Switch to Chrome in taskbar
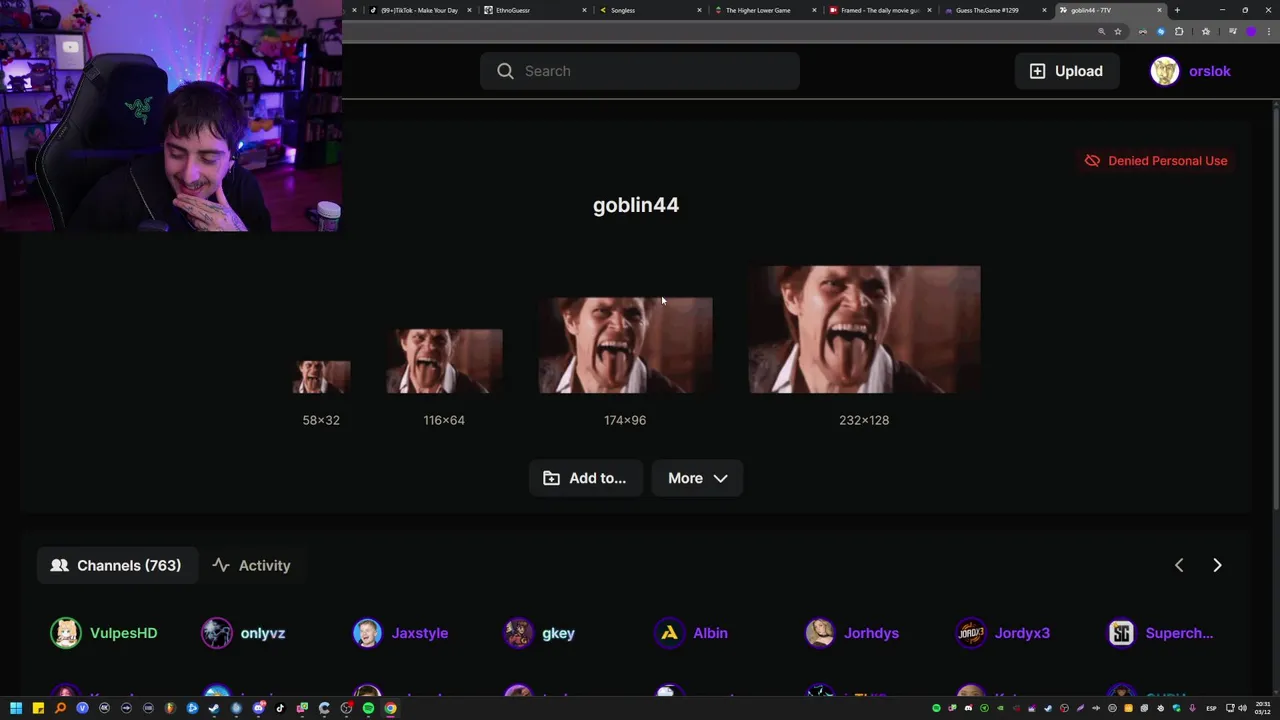 [390, 708]
